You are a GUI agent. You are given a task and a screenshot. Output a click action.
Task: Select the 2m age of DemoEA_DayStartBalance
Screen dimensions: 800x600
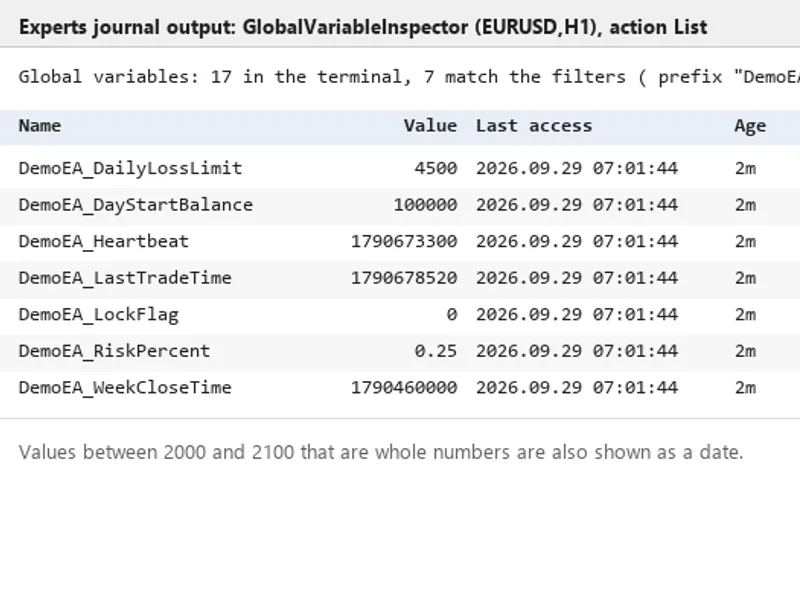tap(745, 205)
